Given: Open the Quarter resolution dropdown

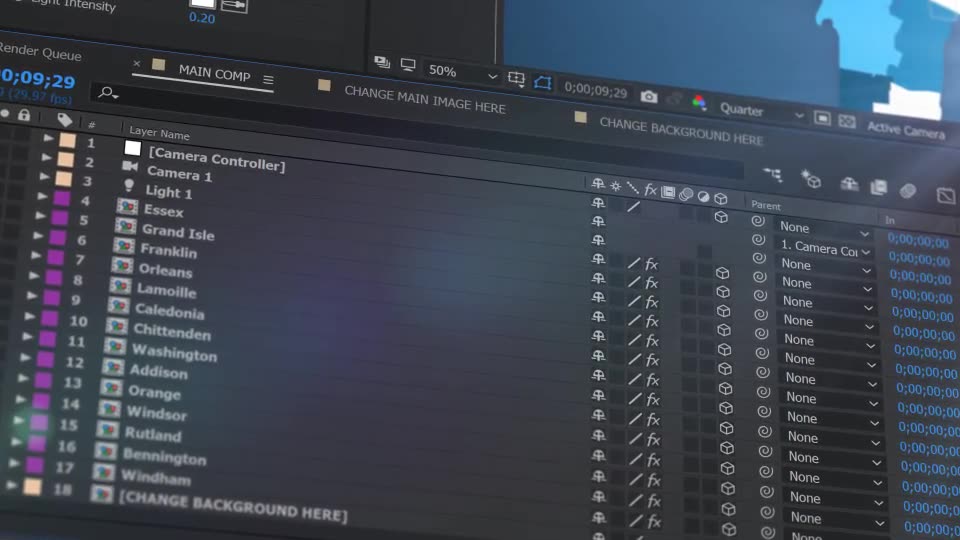Looking at the screenshot, I should point(761,111).
